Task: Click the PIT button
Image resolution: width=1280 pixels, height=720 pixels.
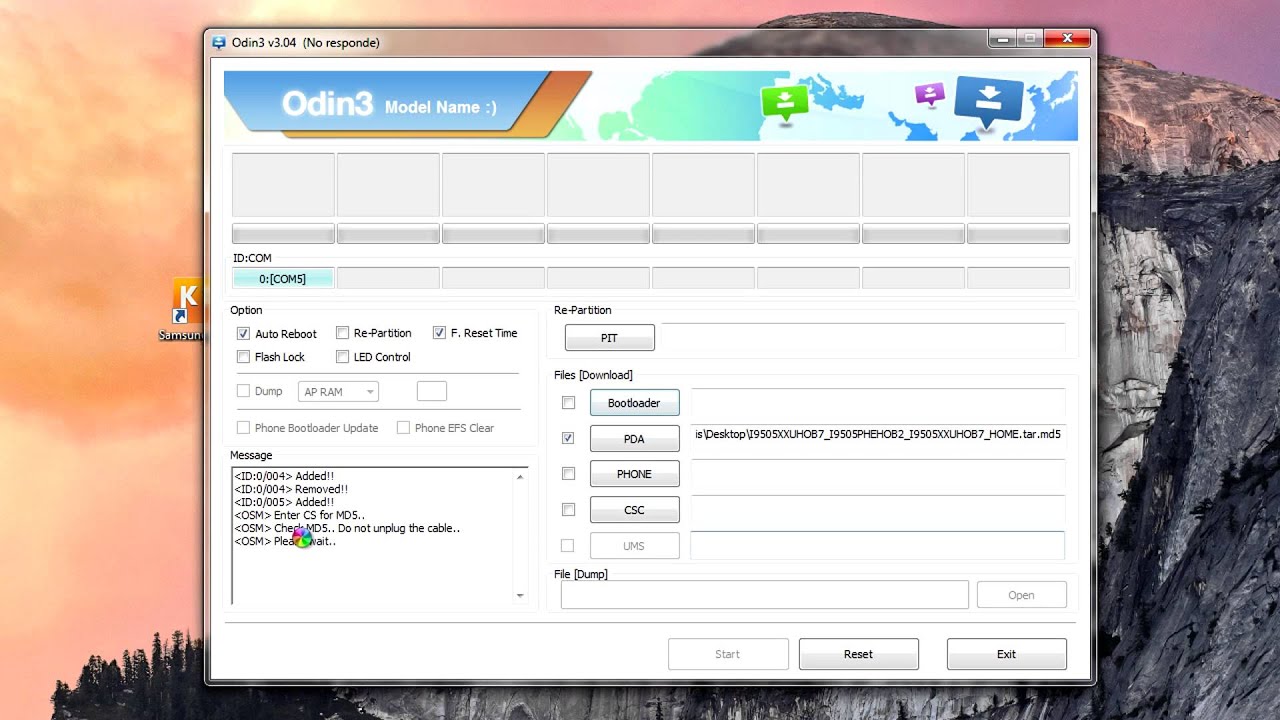Action: 609,338
